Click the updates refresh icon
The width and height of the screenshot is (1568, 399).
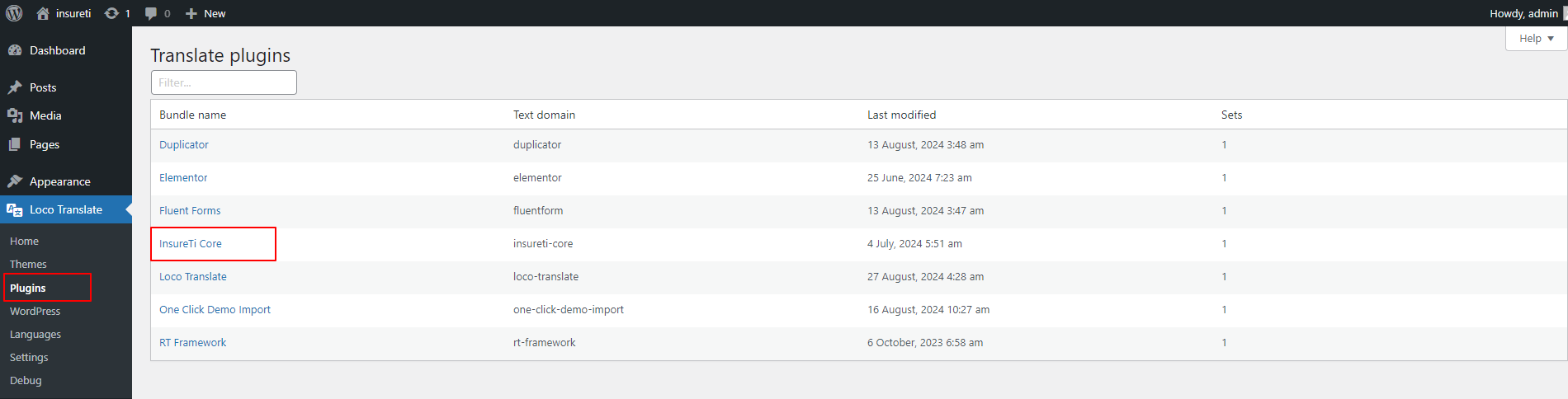point(111,13)
